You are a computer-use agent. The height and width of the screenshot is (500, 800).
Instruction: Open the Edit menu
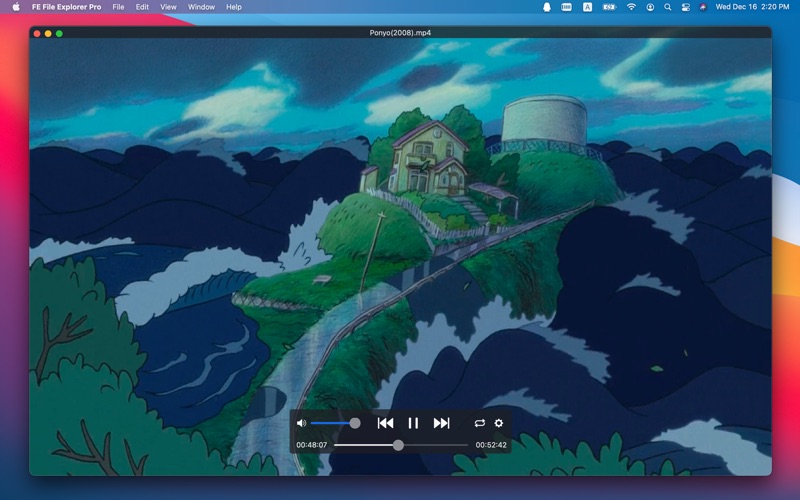coord(143,7)
